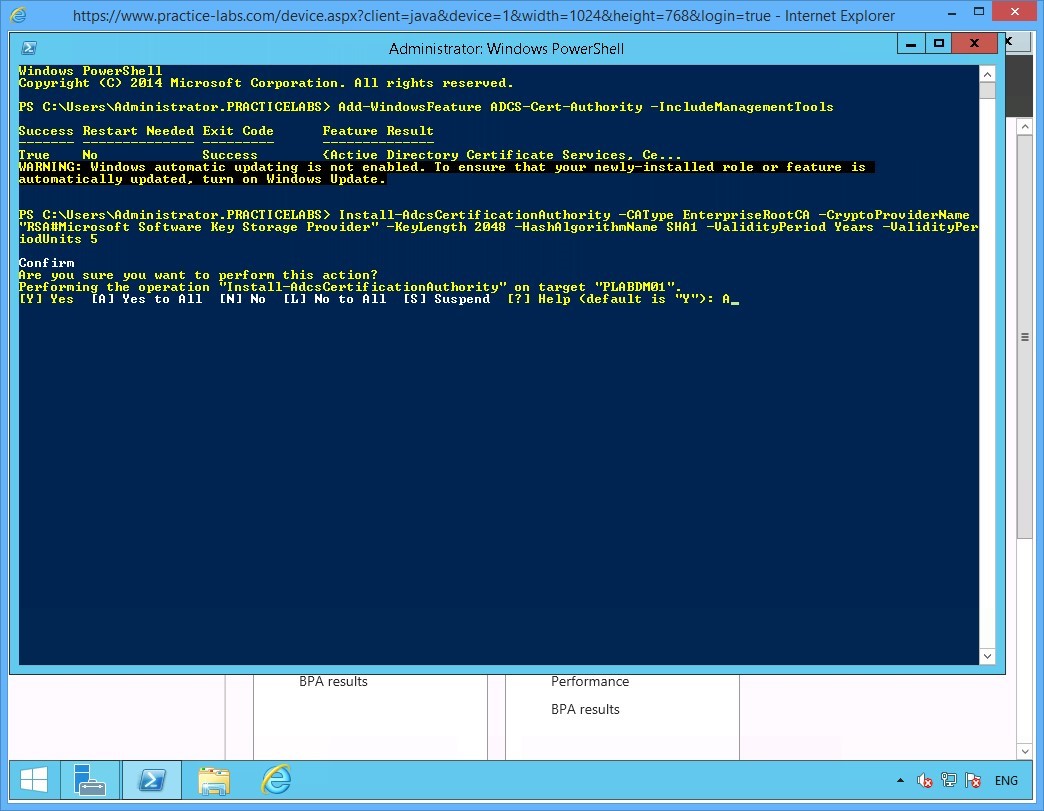Open Internet Explorer from the taskbar
1044x811 pixels.
(276, 781)
